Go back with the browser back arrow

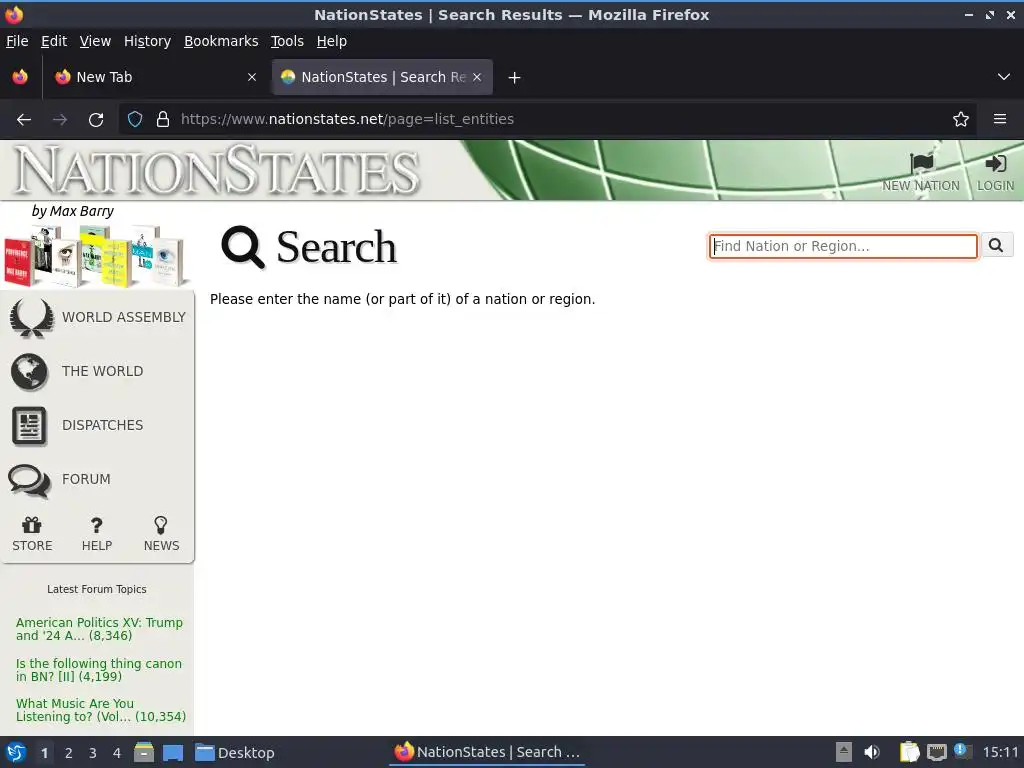[x=24, y=120]
